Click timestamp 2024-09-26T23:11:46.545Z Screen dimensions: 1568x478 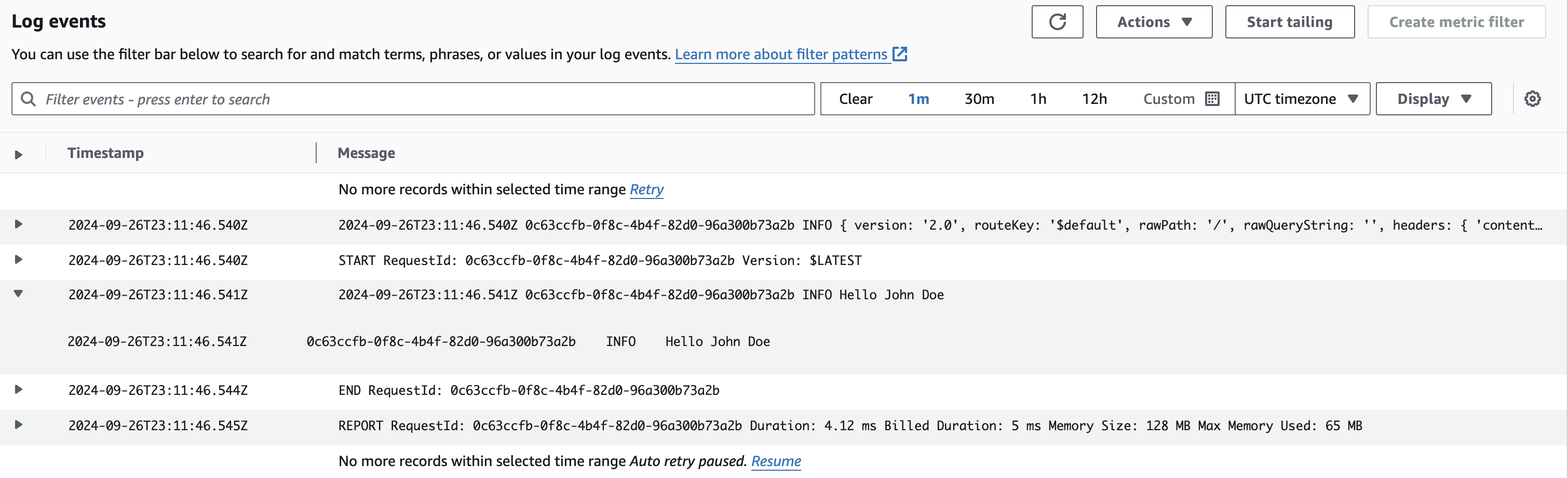tap(158, 426)
